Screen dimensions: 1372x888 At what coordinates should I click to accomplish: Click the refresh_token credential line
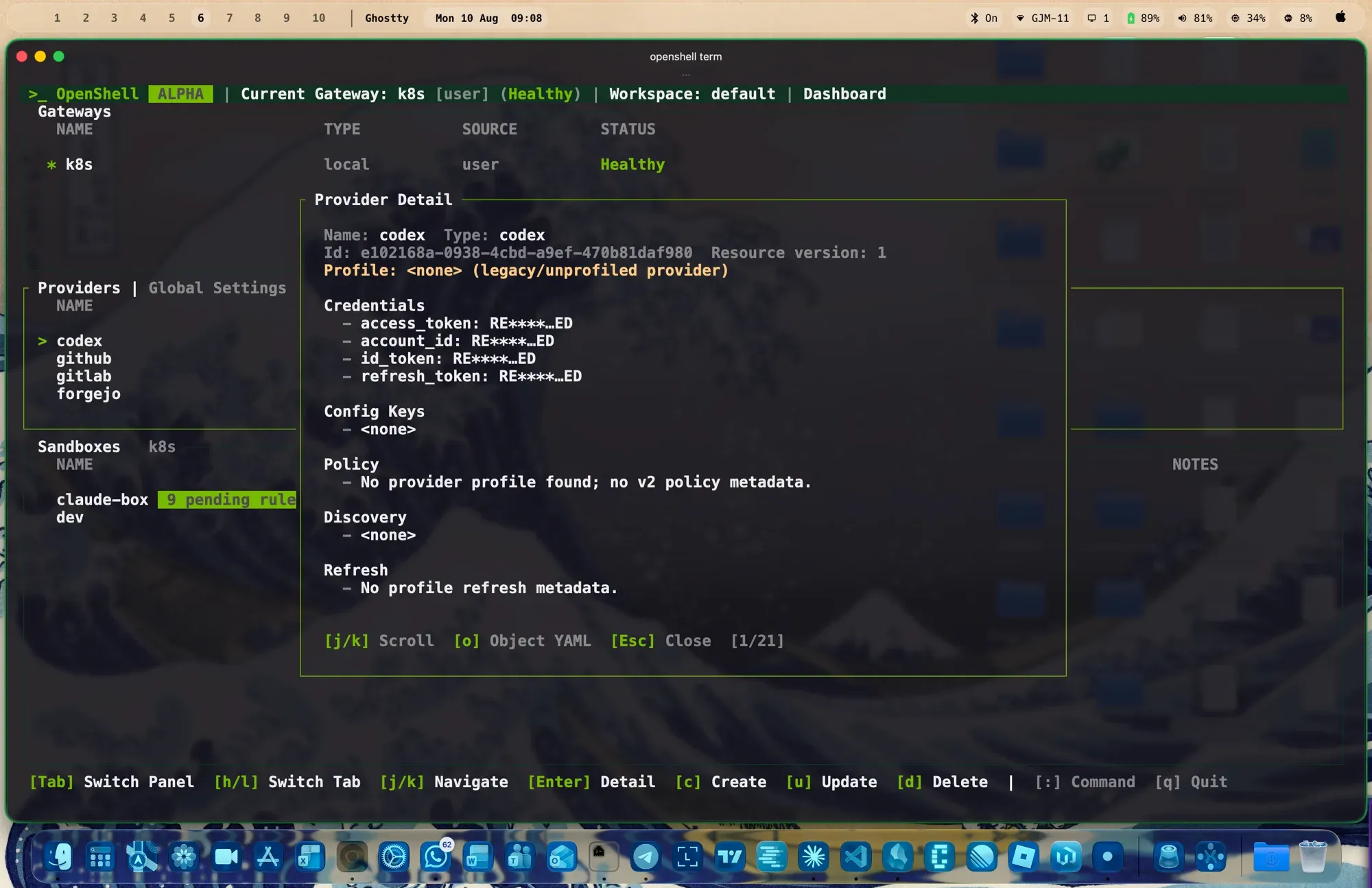click(462, 376)
